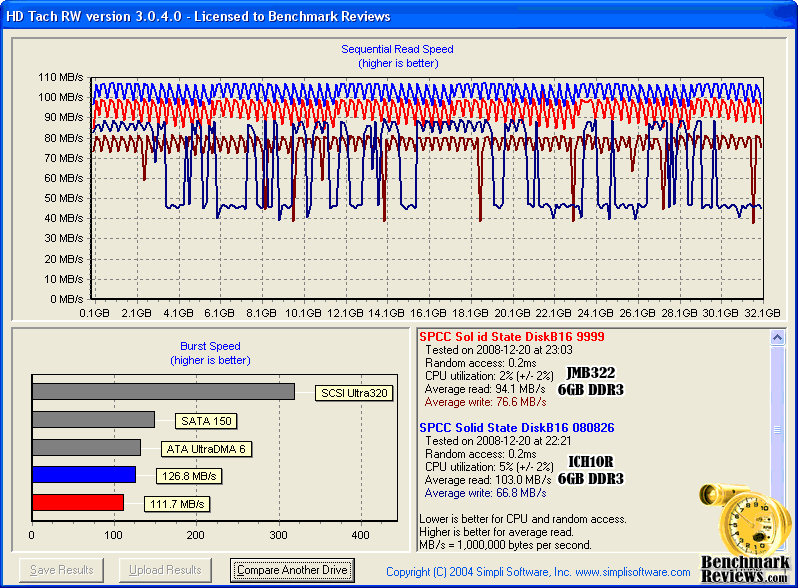Screen dimensions: 798x588
Task: Select the SPCC Sol id State DiskB16 9999 heading
Action: tap(511, 337)
